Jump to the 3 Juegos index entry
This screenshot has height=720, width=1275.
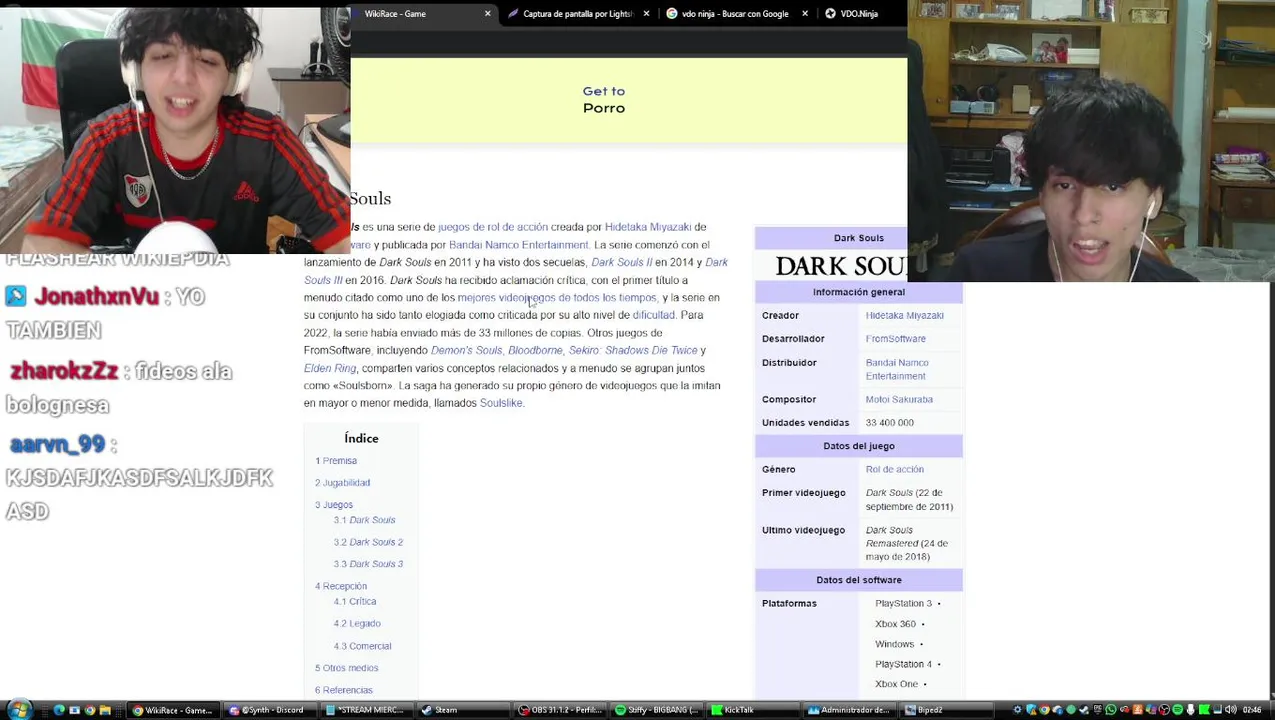pyautogui.click(x=334, y=505)
